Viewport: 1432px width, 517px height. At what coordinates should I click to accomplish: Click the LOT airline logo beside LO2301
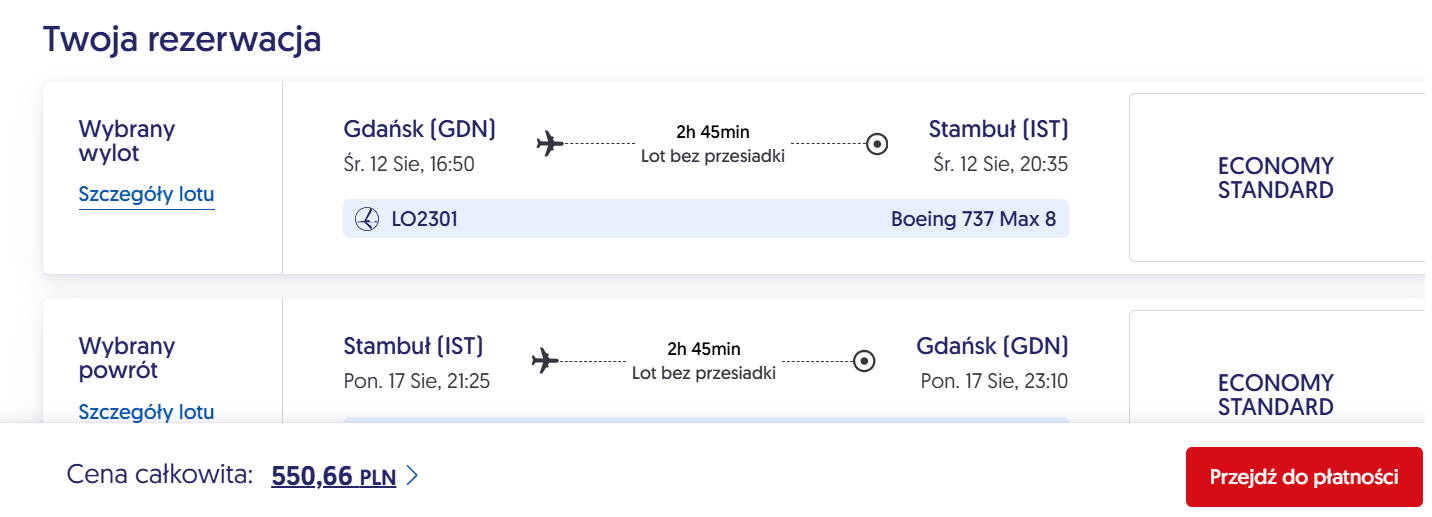click(x=367, y=219)
